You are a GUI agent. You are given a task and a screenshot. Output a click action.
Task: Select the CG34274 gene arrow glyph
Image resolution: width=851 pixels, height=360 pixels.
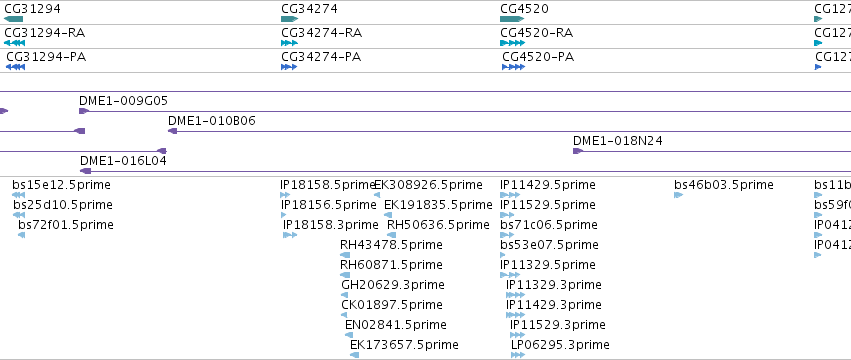click(289, 19)
